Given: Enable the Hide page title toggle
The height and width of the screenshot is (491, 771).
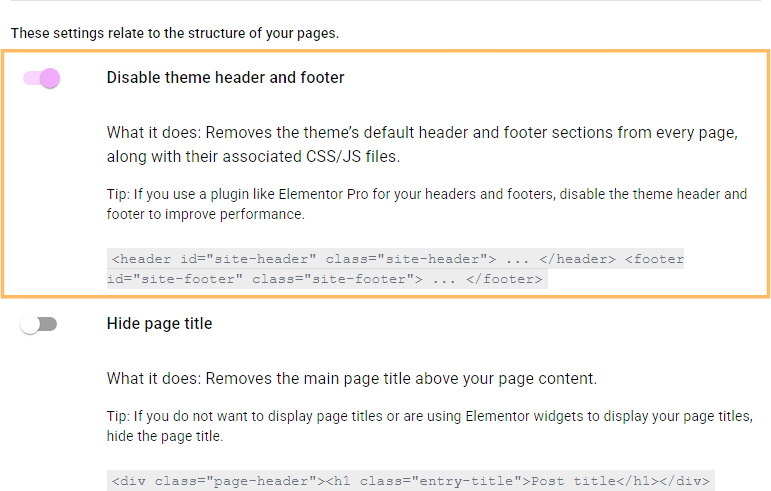Looking at the screenshot, I should click(x=38, y=324).
